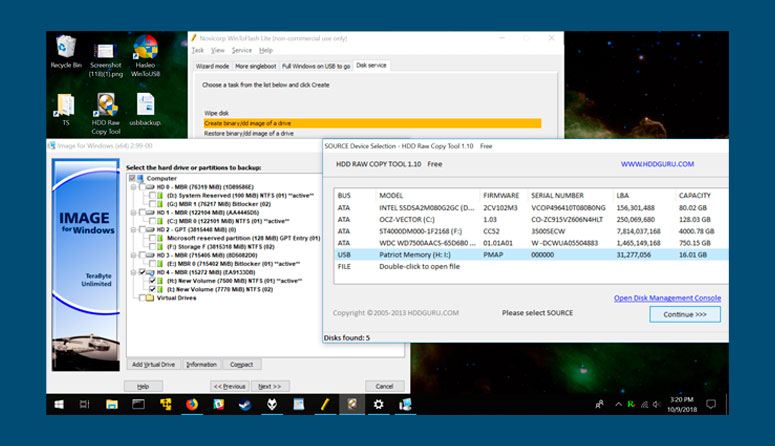Switch to WinToFlash pencil icon on taskbar
This screenshot has height=446, width=775.
(325, 404)
